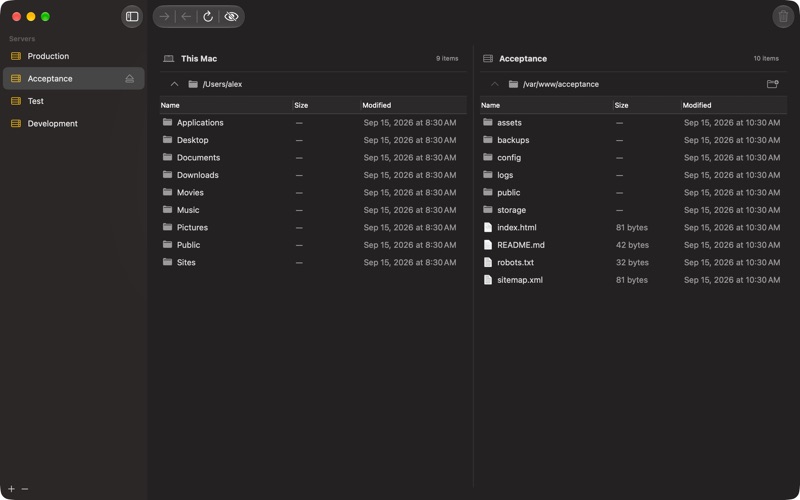Eject the Acceptance server connection
800x500 pixels.
pyautogui.click(x=130, y=79)
